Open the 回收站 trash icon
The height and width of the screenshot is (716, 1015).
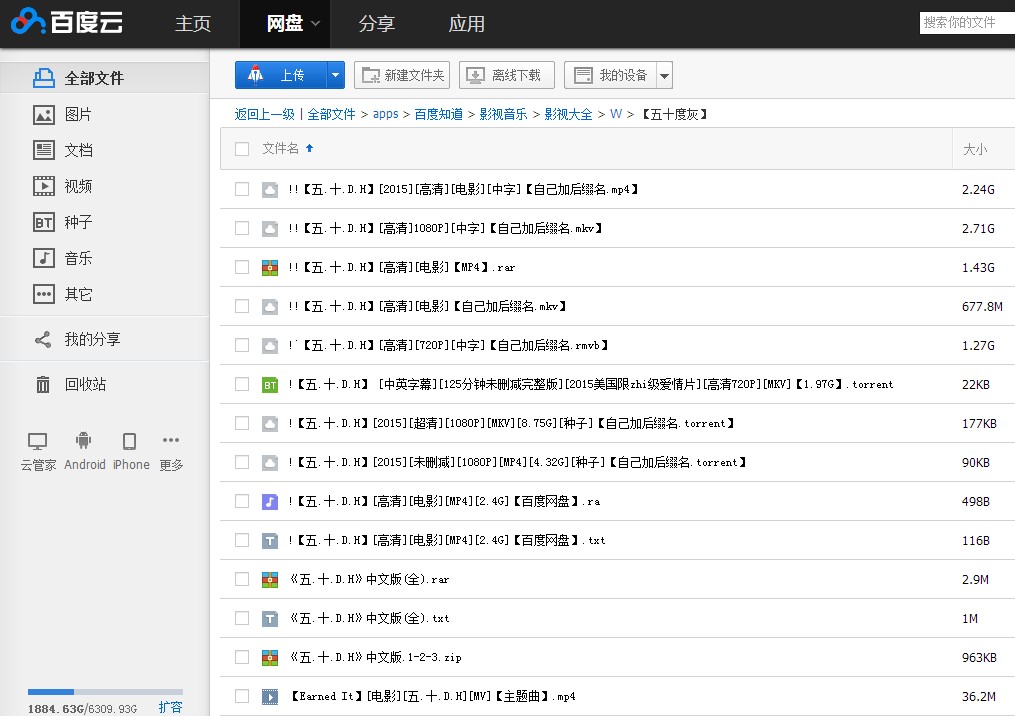click(43, 385)
